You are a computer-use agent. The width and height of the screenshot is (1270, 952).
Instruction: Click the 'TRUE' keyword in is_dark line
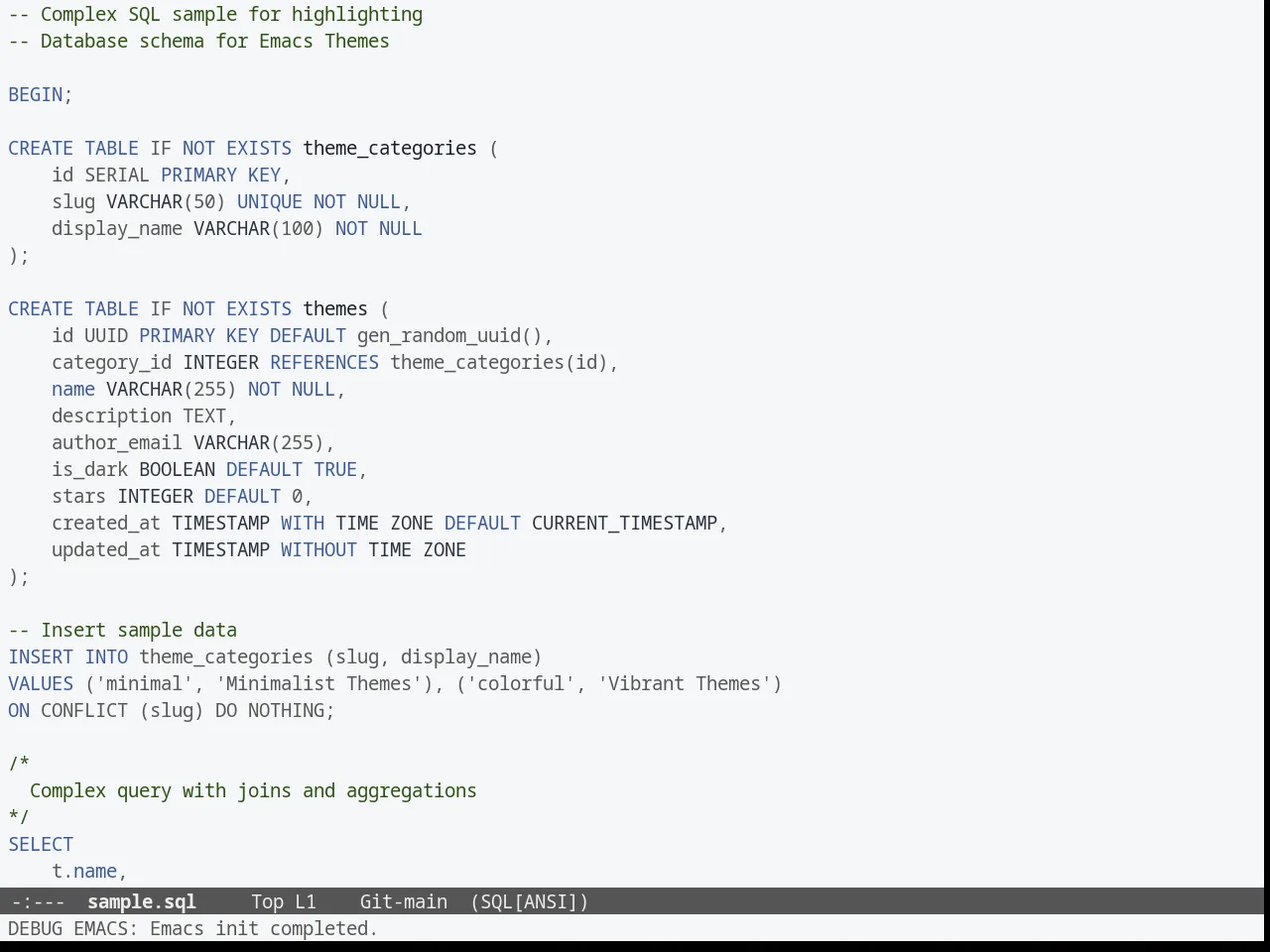[x=335, y=469]
